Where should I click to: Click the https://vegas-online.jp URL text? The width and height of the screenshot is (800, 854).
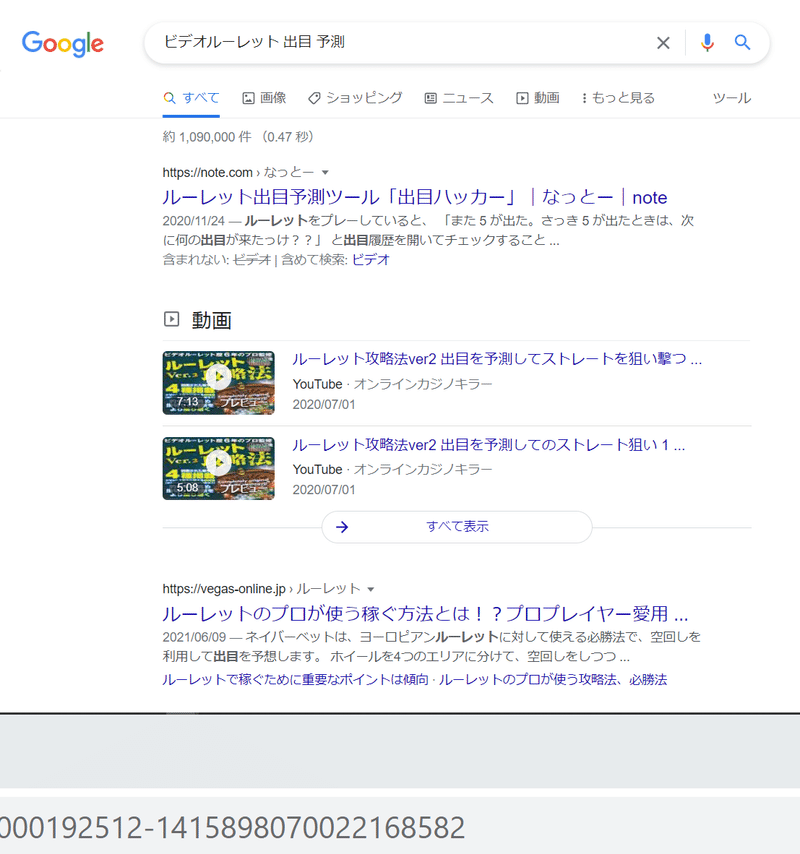point(224,589)
